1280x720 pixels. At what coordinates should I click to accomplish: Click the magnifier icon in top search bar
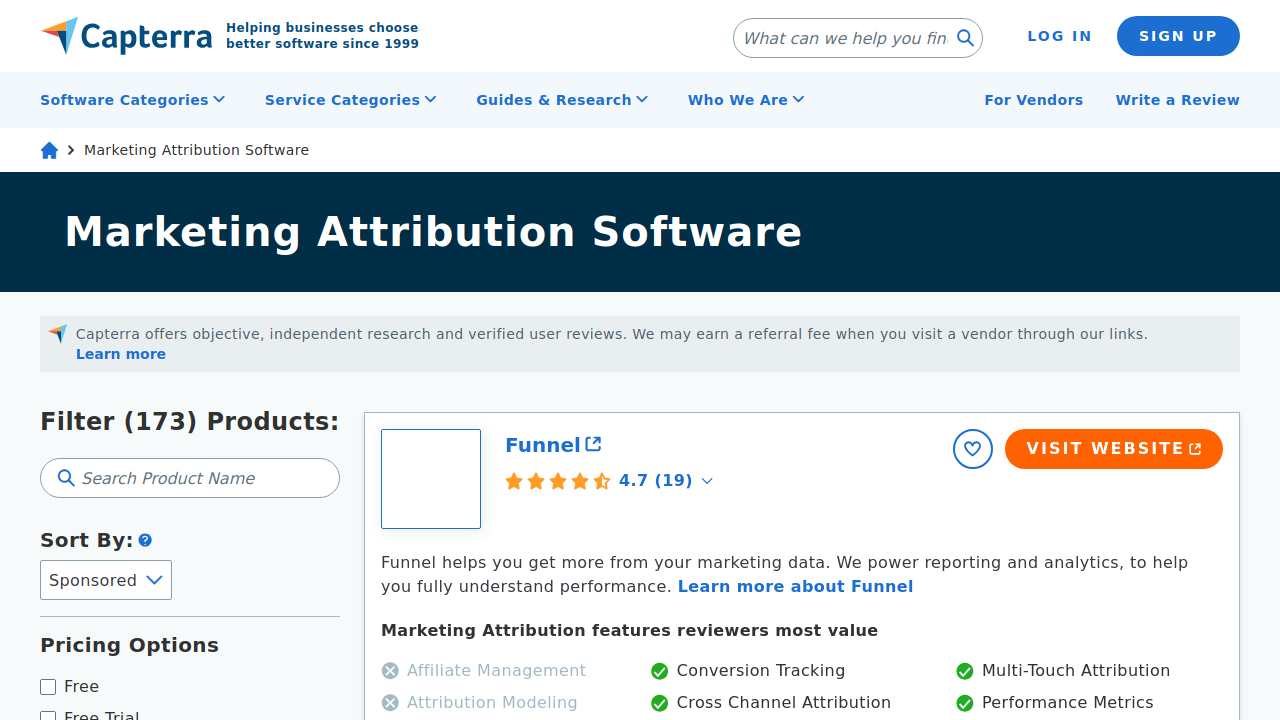coord(965,38)
